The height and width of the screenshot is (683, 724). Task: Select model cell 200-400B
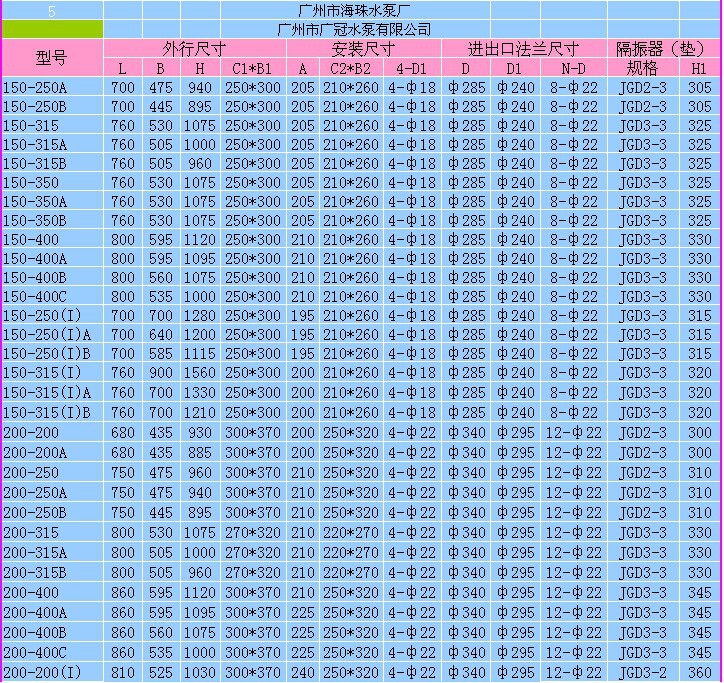click(x=52, y=632)
